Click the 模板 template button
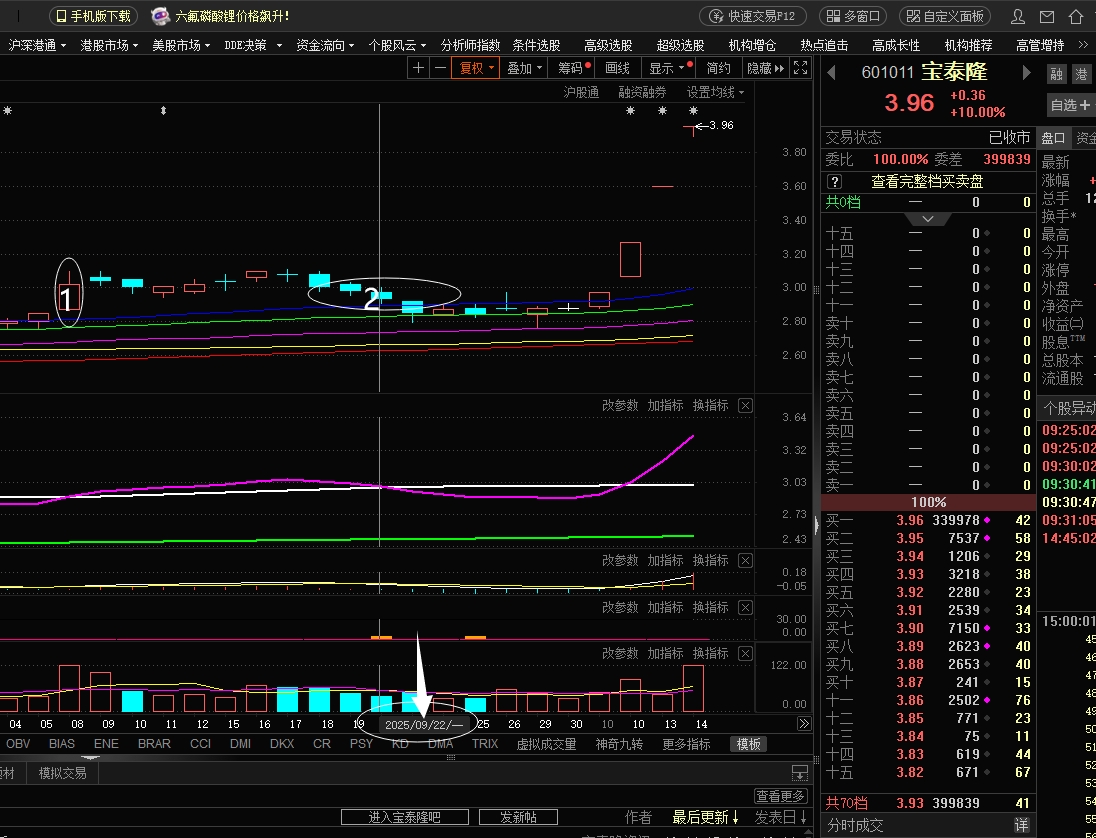The image size is (1096, 838). [x=748, y=744]
